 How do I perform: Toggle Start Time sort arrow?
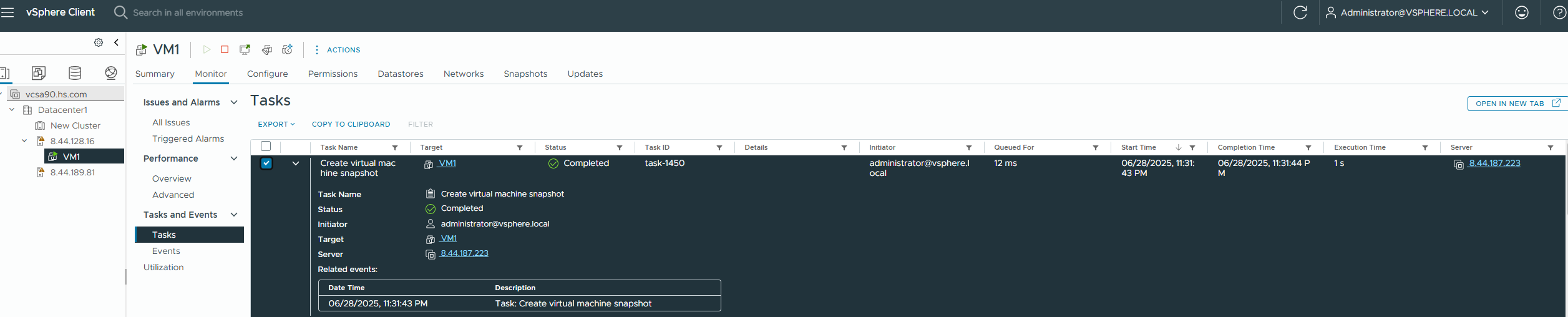point(1179,148)
